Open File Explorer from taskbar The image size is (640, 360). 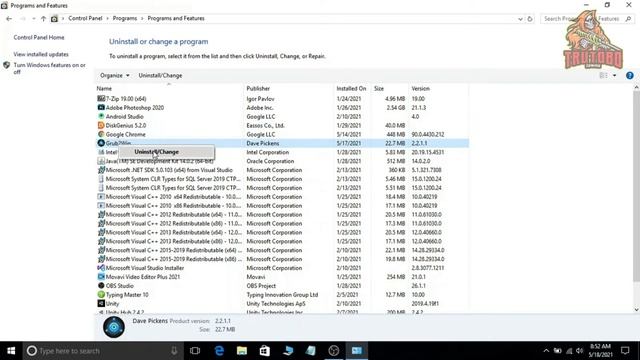[x=242, y=351]
